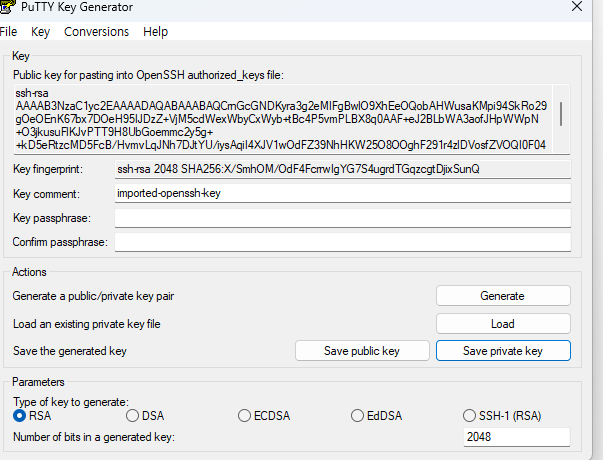Open the Conversions menu
The image size is (603, 460).
point(96,32)
